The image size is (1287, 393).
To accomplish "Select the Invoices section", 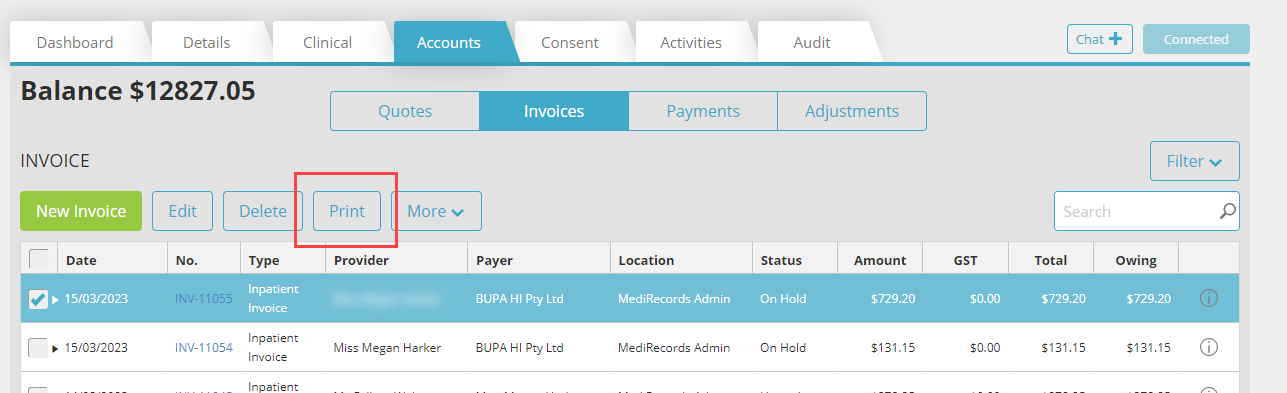I will click(x=554, y=111).
